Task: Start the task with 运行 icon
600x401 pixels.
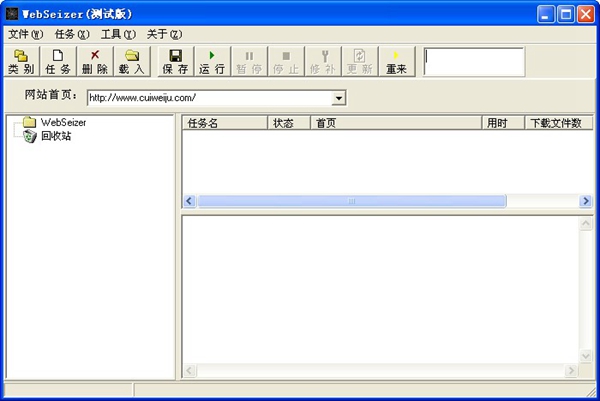Action: tap(212, 62)
